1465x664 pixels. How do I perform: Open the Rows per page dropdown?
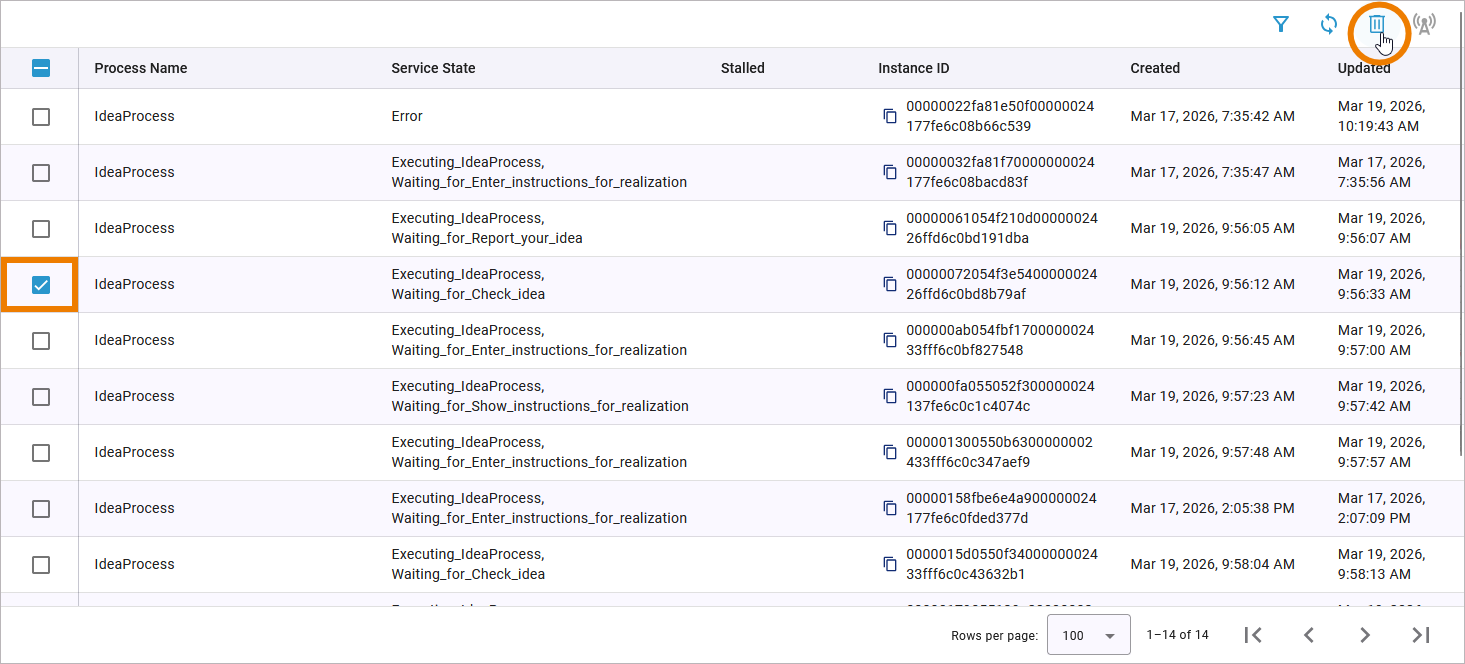point(1088,635)
